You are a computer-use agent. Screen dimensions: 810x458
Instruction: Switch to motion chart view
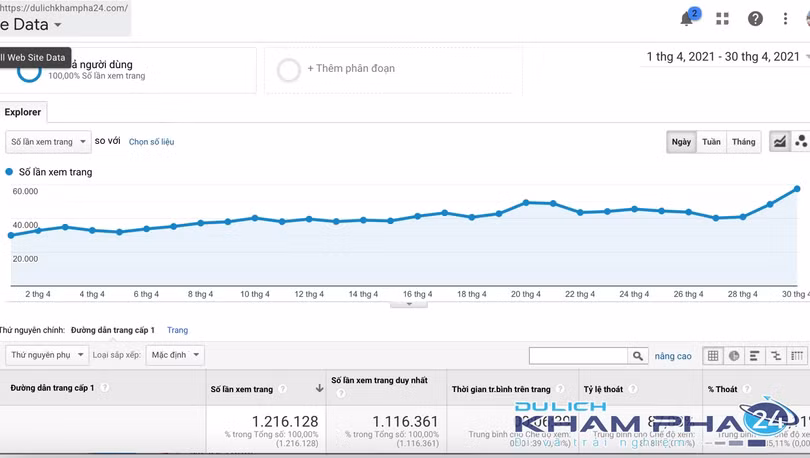(x=800, y=142)
